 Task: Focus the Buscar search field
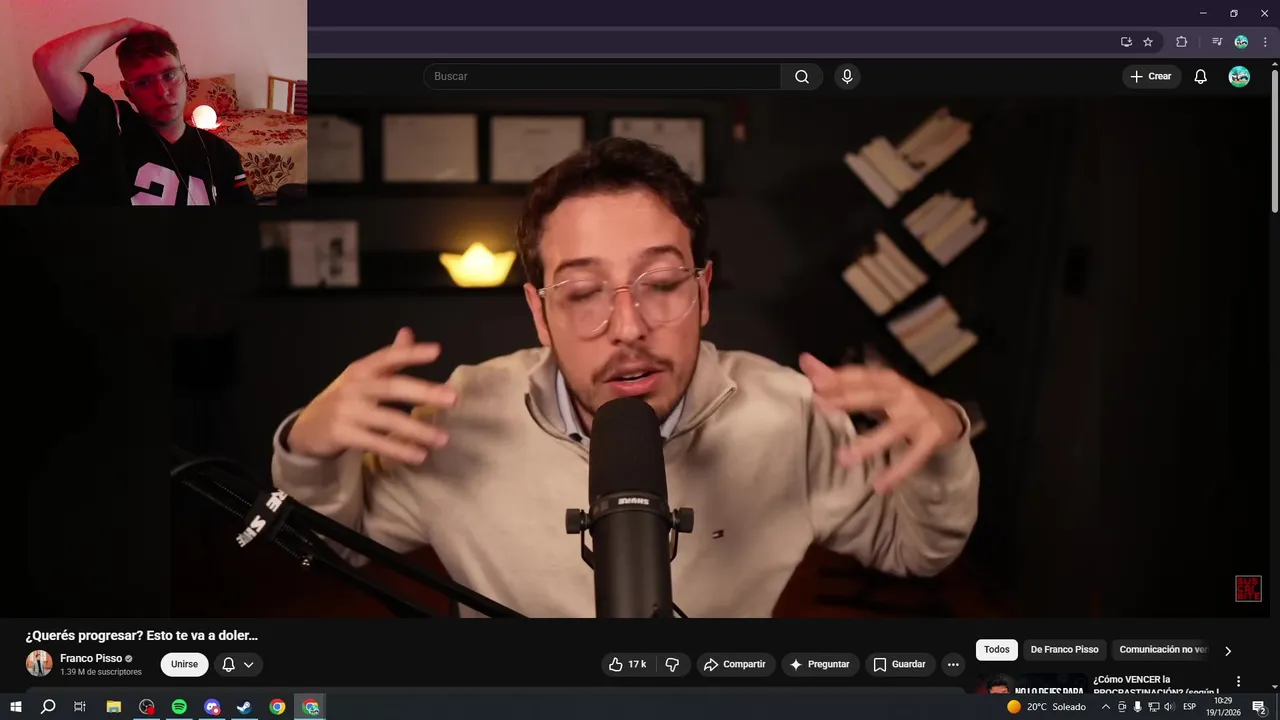602,77
